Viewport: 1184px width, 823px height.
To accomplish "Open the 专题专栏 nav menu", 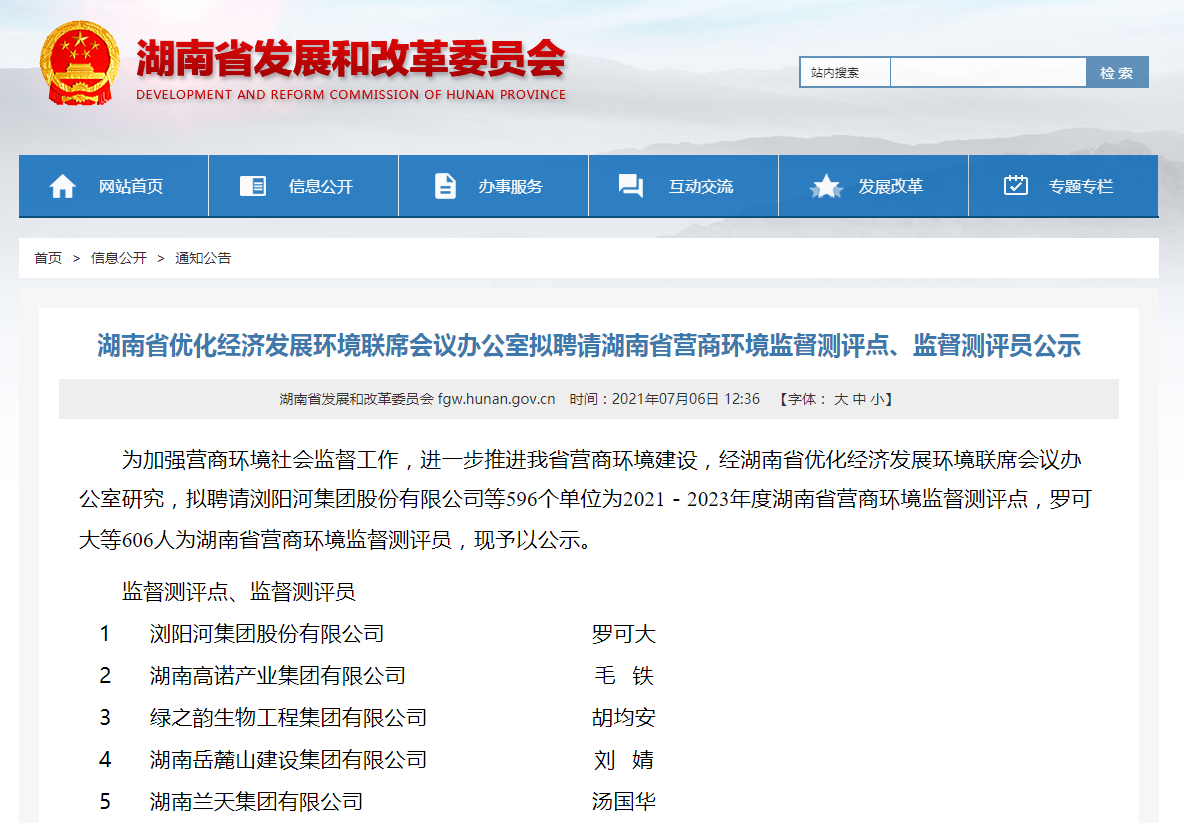I will 1063,186.
